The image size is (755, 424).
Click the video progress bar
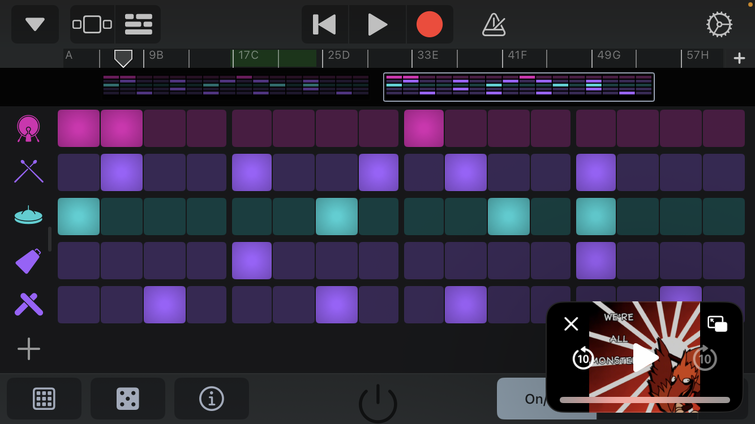tap(645, 400)
